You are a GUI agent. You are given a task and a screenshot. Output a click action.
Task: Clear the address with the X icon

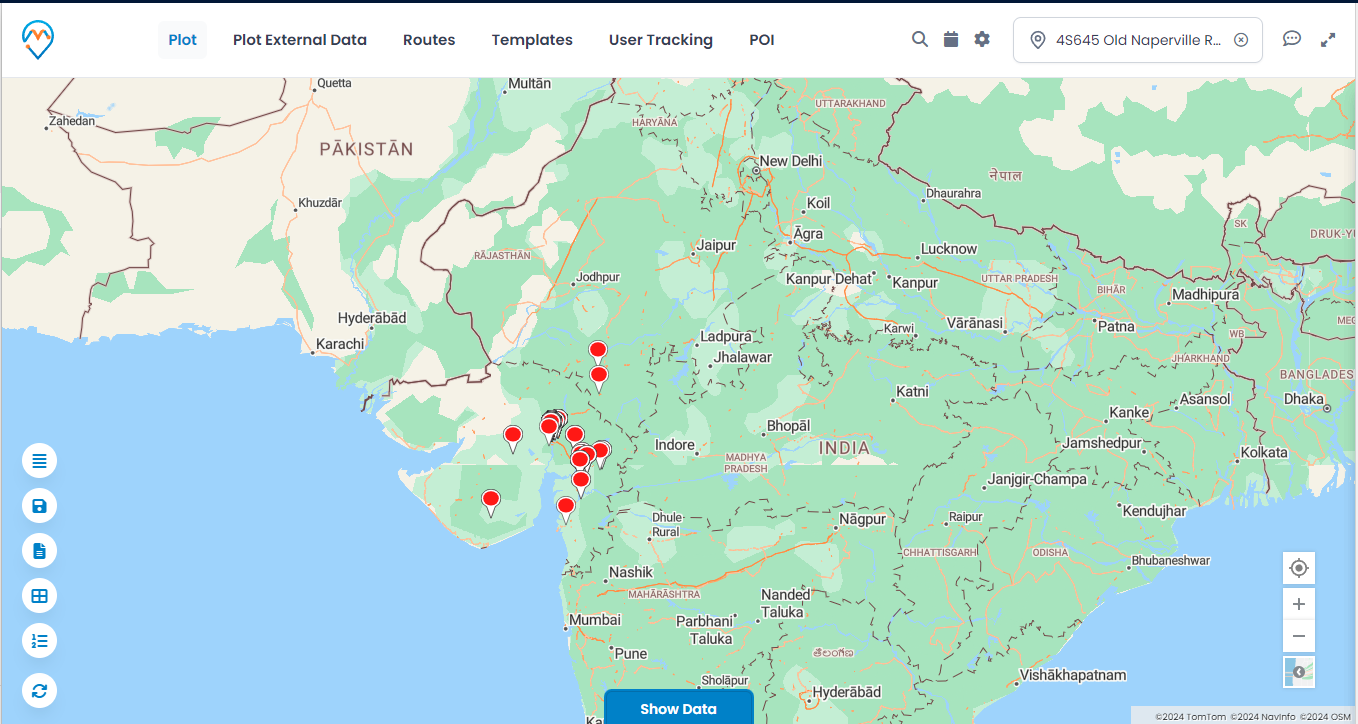click(x=1241, y=40)
